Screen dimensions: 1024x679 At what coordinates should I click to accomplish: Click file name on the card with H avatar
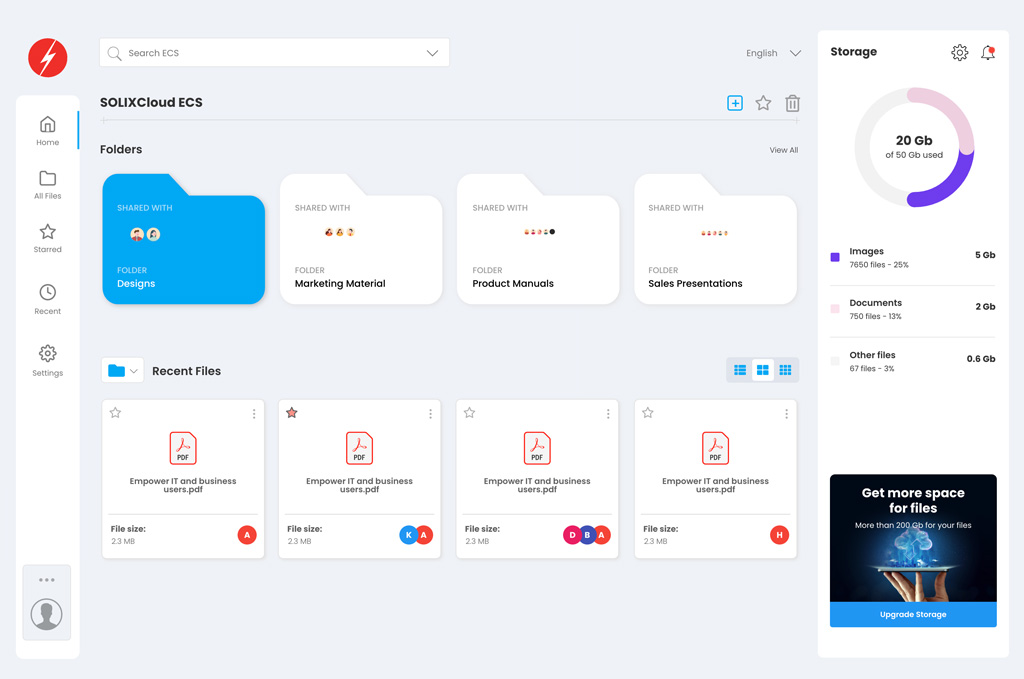click(x=715, y=485)
